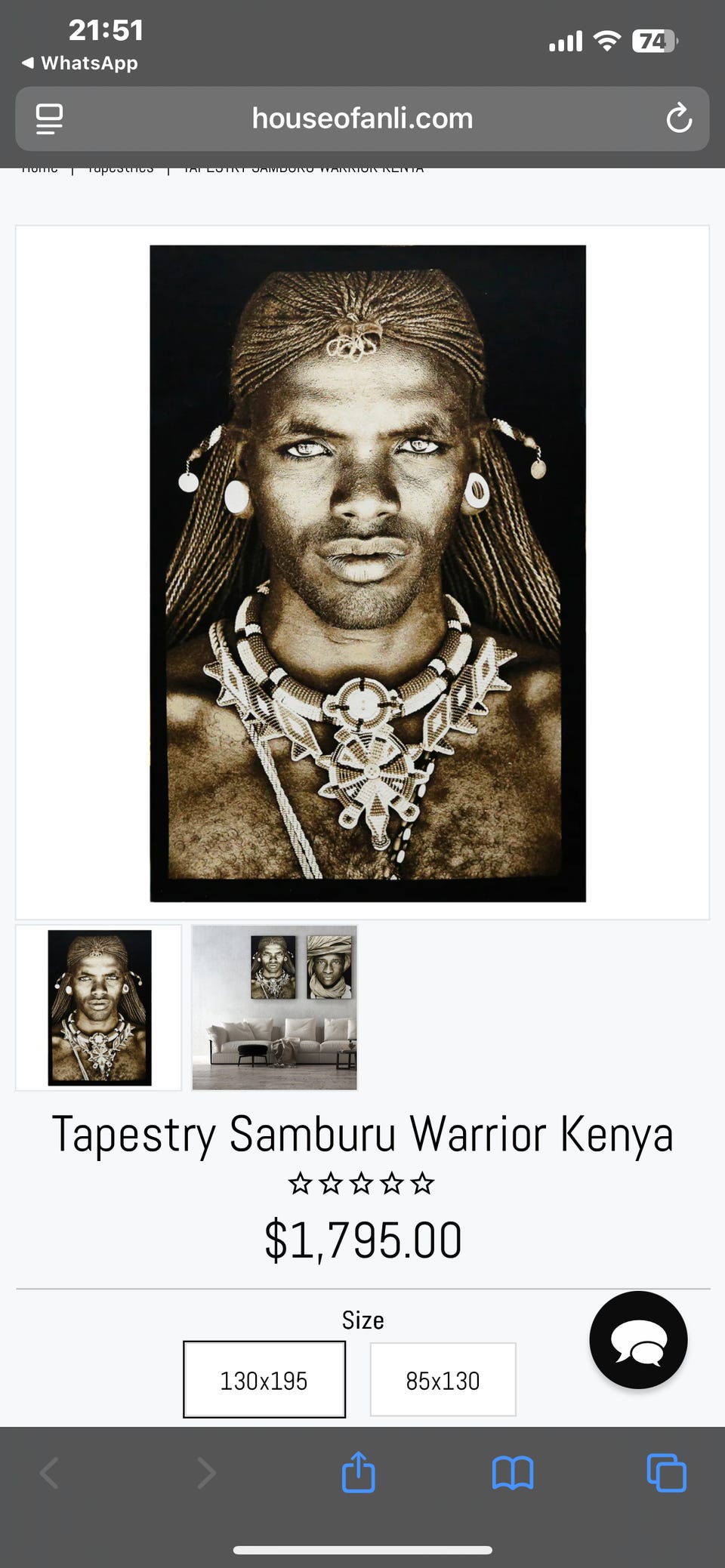
Task: Open the Safari page settings menu icon
Action: click(x=49, y=119)
